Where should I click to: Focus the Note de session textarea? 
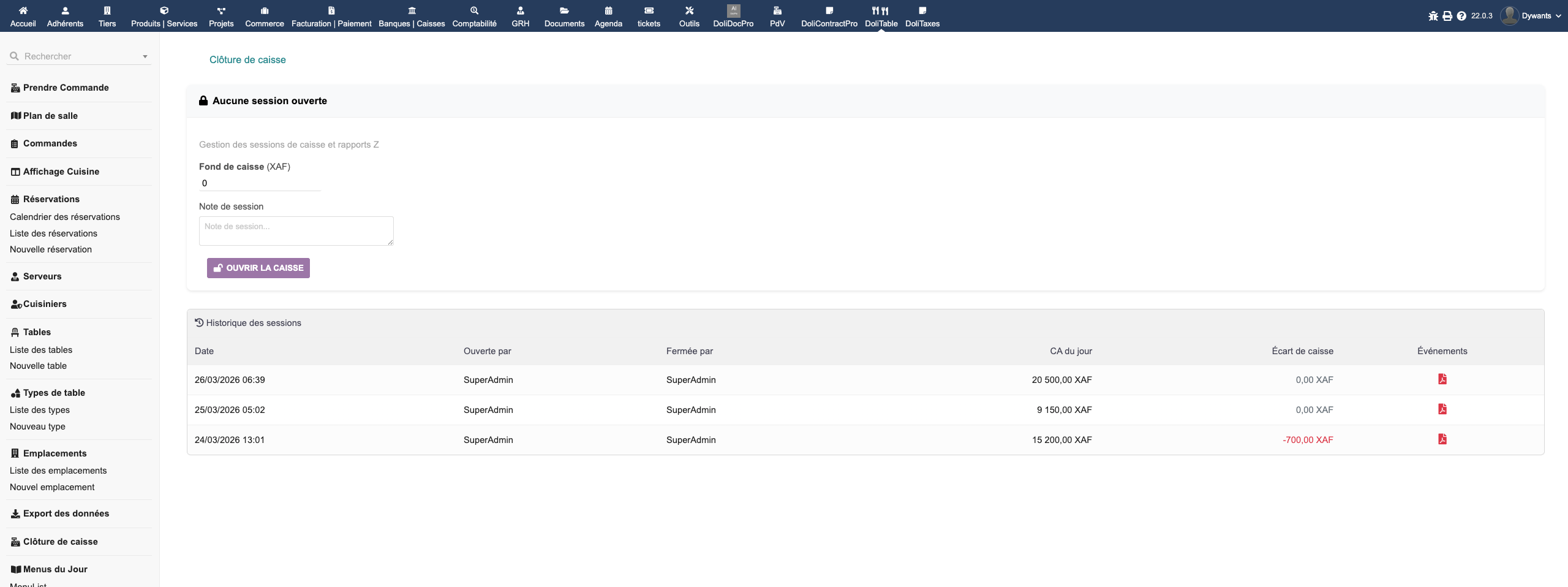[x=296, y=231]
